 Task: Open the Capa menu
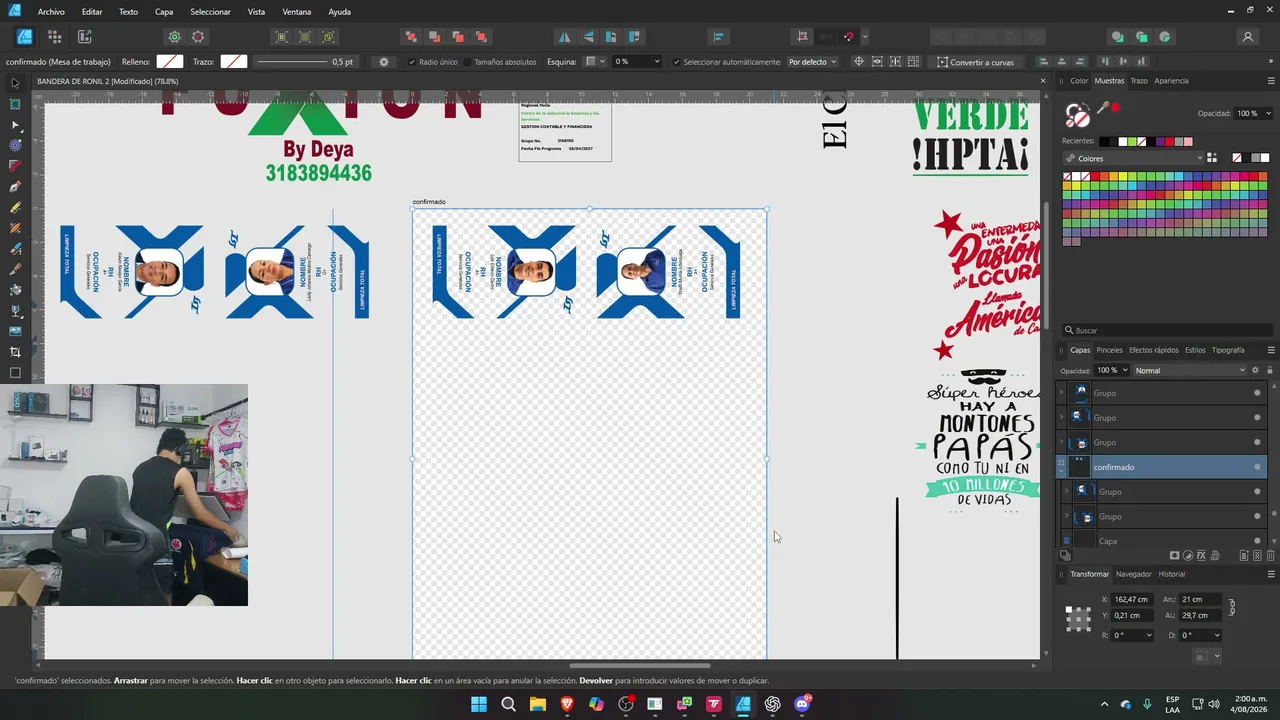pos(164,12)
